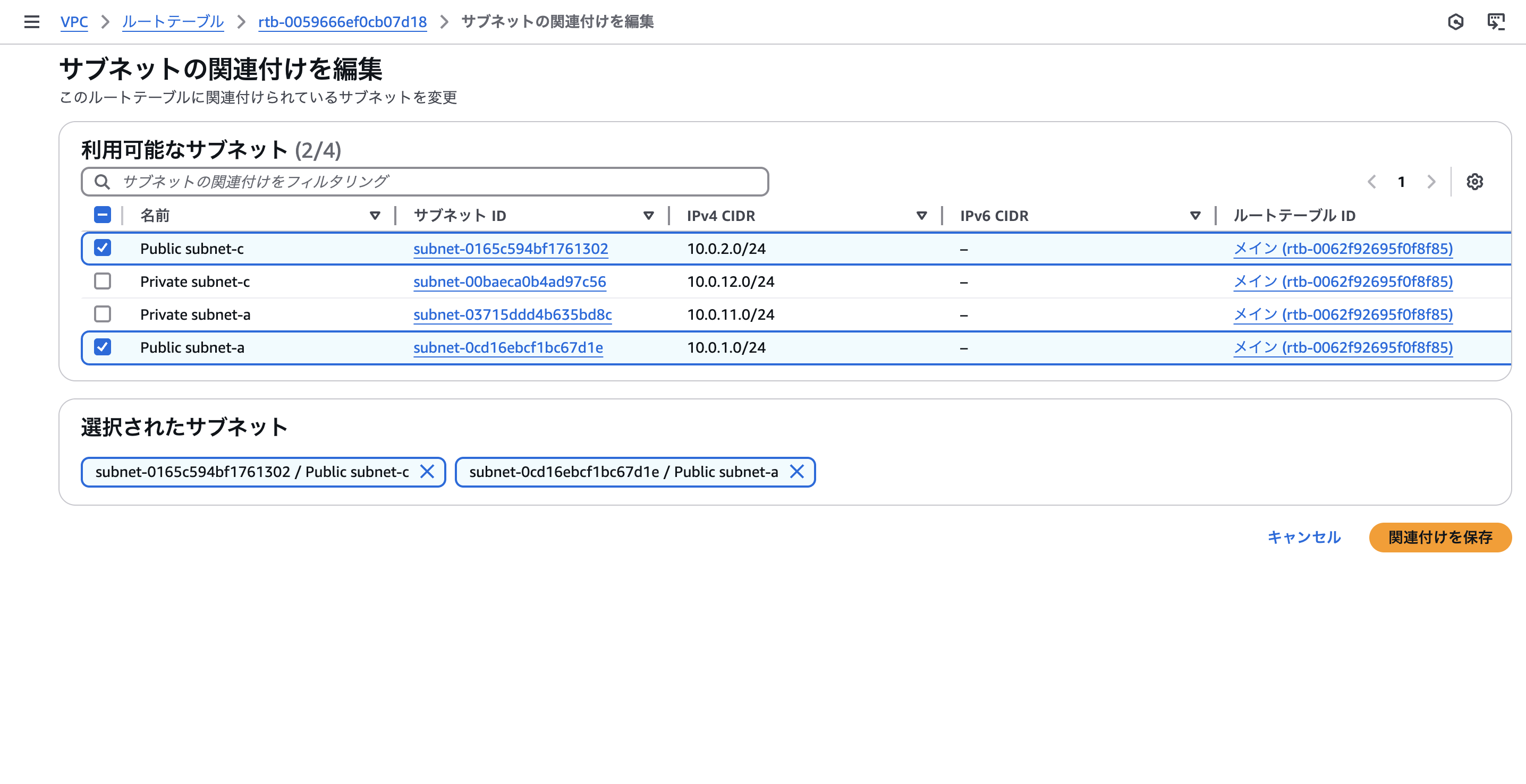
Task: Uncheck the Public subnet-c row checkbox
Action: click(x=103, y=248)
